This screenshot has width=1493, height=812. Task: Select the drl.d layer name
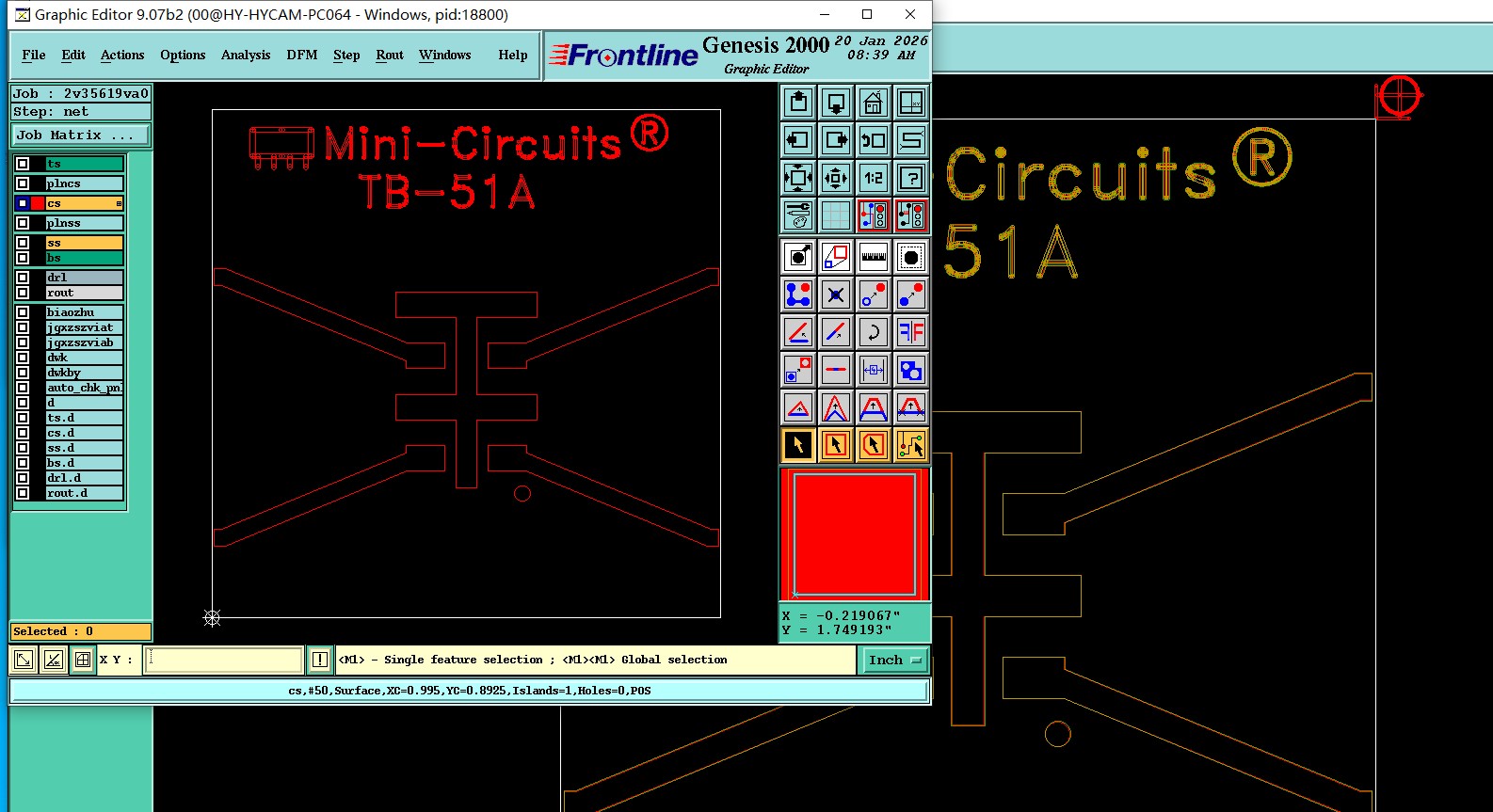pyautogui.click(x=85, y=478)
